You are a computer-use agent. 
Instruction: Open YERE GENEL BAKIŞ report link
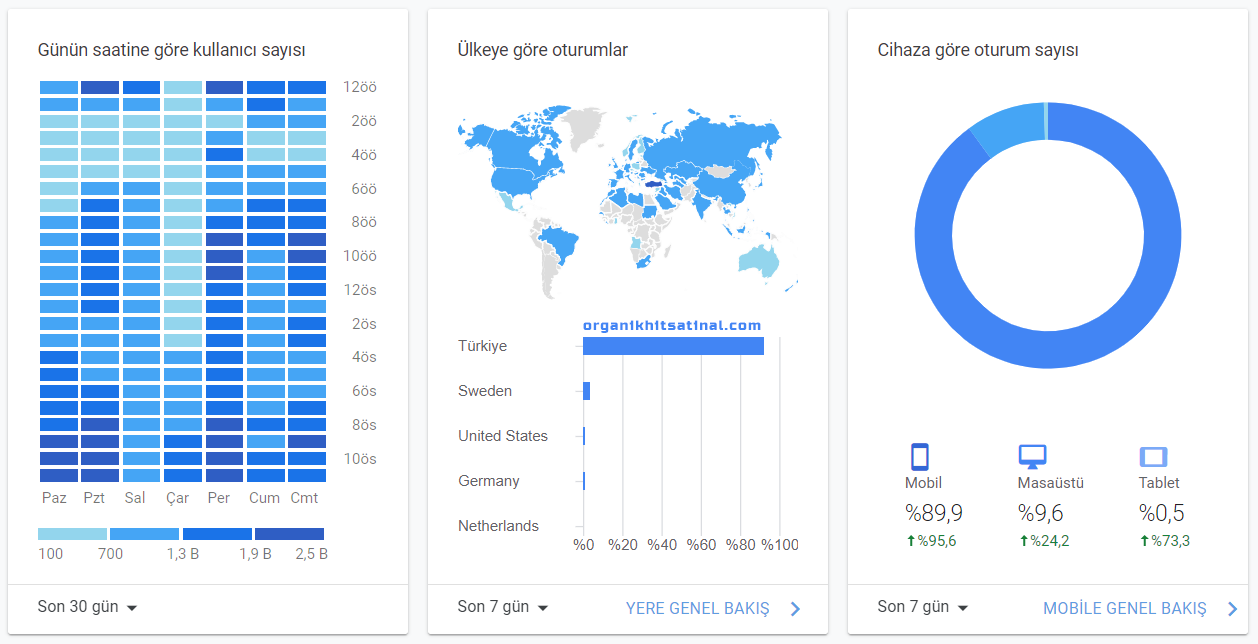pos(697,608)
